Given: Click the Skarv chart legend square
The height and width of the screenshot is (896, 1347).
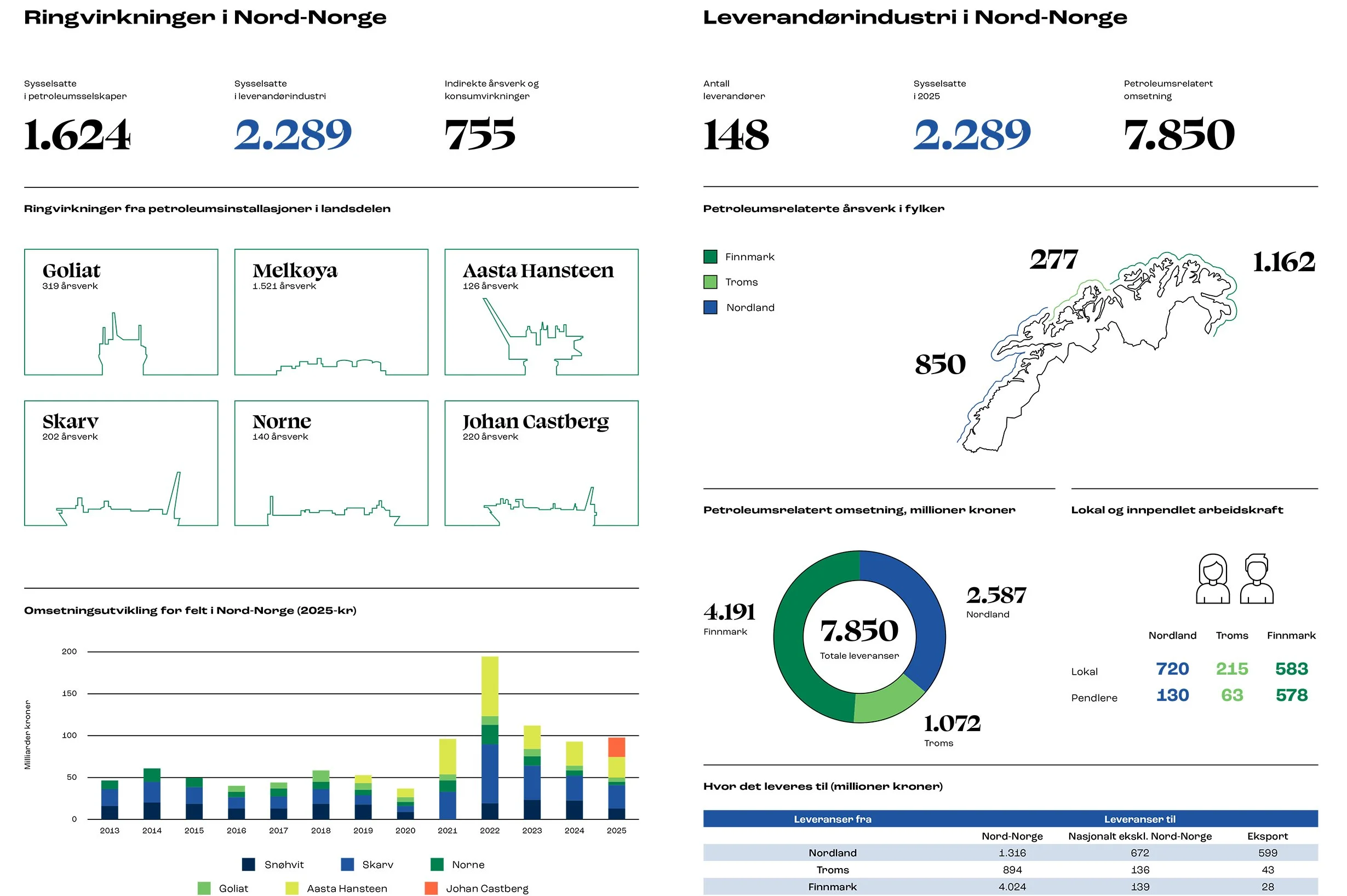Looking at the screenshot, I should 347,864.
